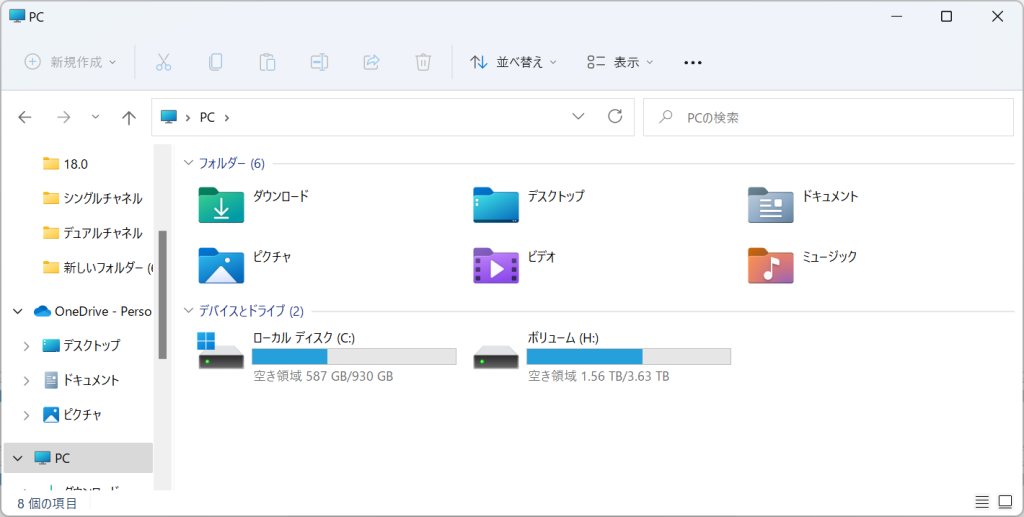
Task: Collapse the OneDrive - Personal tree node
Action: 18,311
